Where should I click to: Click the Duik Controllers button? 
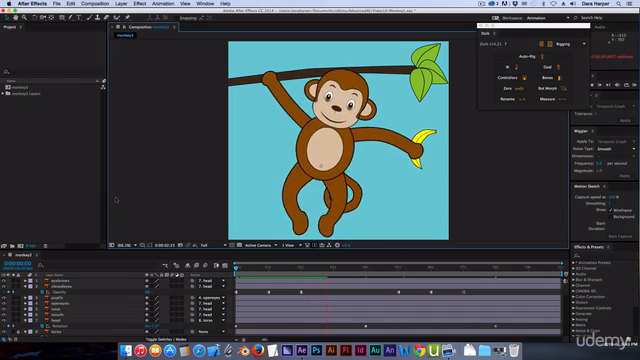point(512,78)
